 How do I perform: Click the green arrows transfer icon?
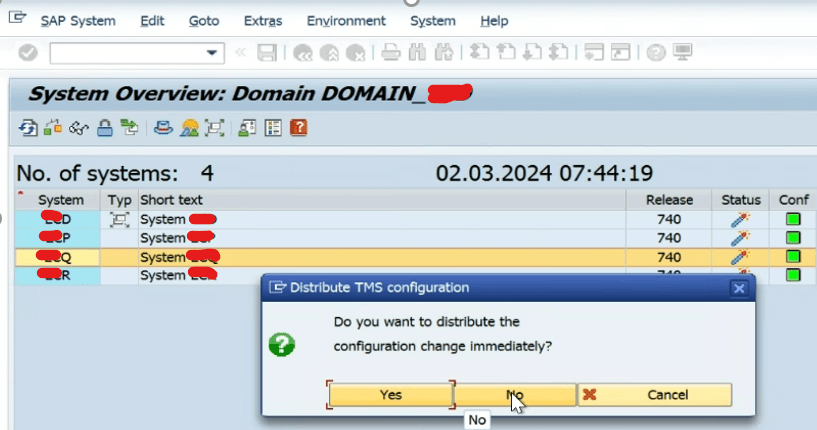(x=129, y=128)
